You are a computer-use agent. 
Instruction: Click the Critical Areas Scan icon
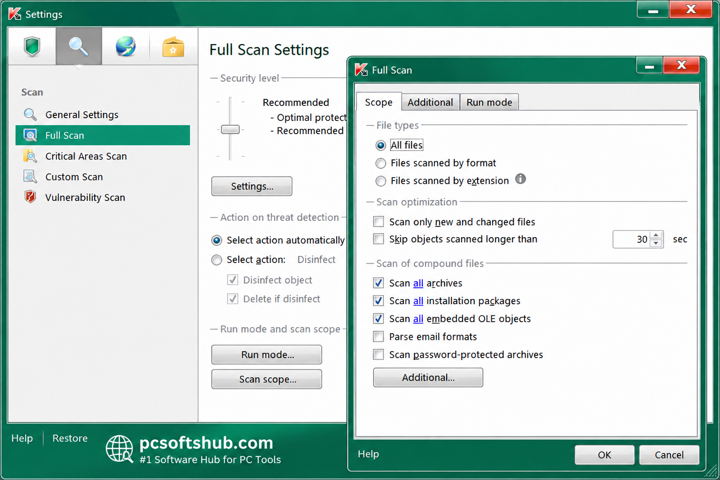[x=30, y=156]
